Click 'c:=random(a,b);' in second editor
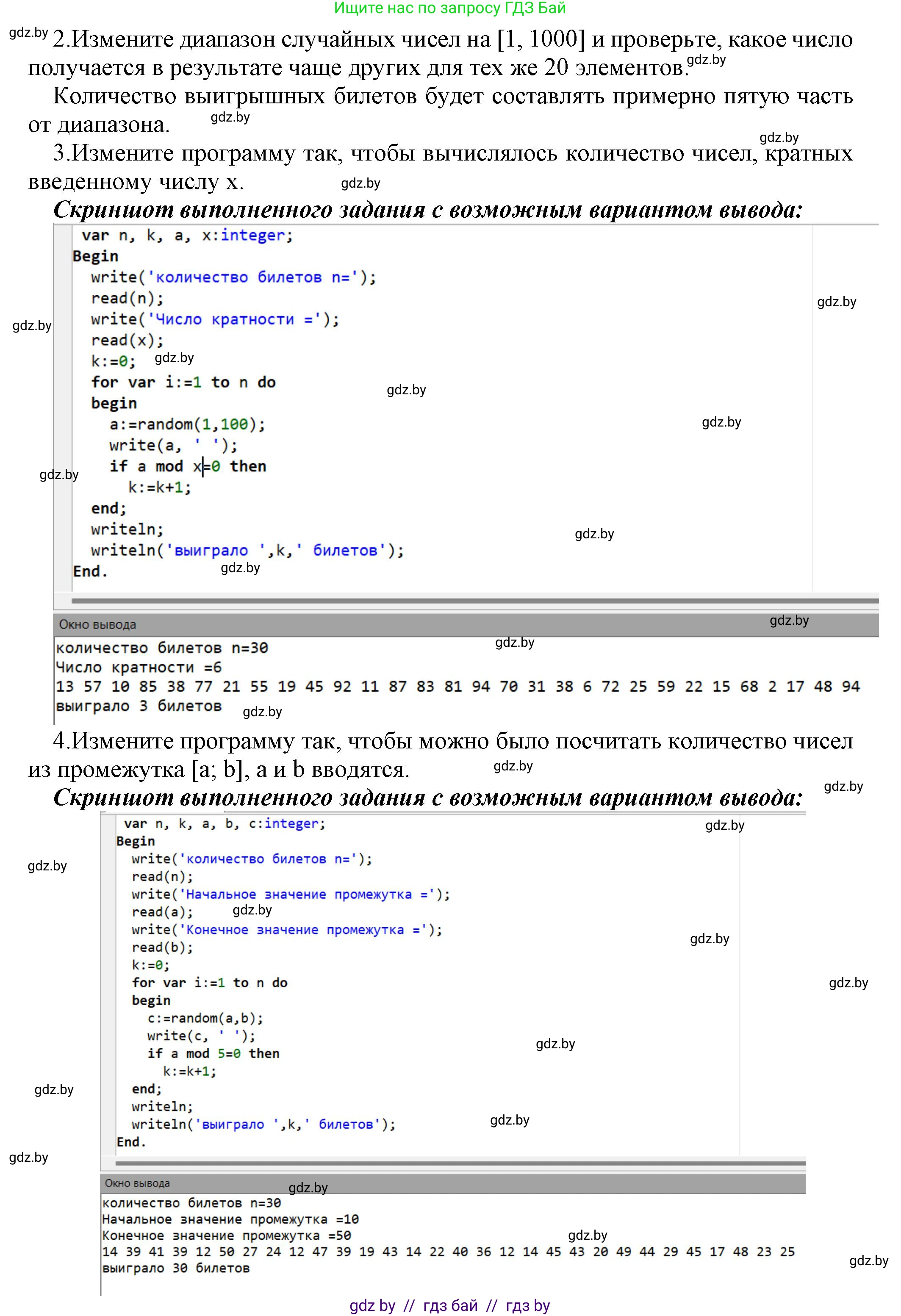The width and height of the screenshot is (901, 1316). (205, 1018)
